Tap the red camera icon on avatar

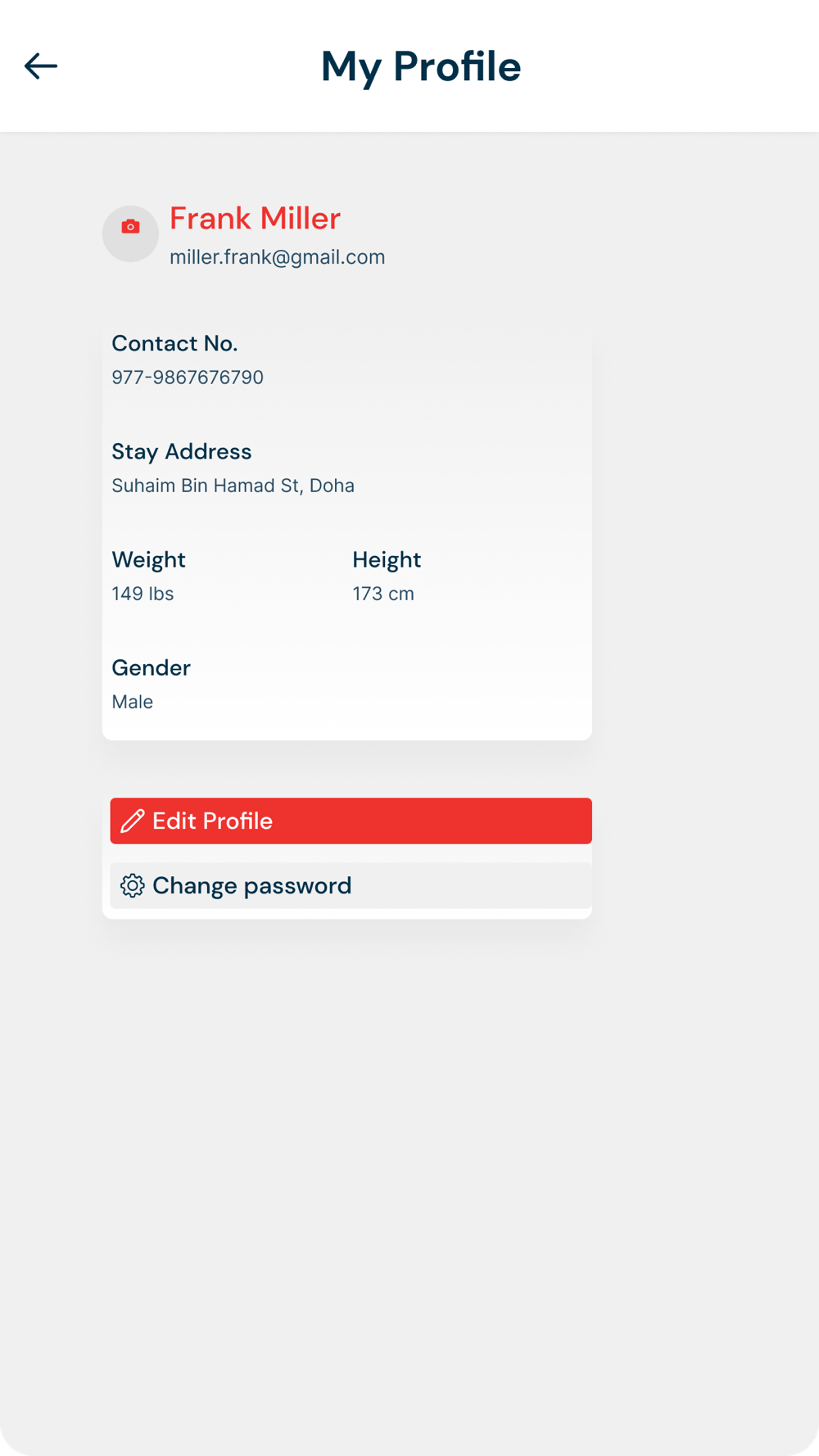point(130,227)
